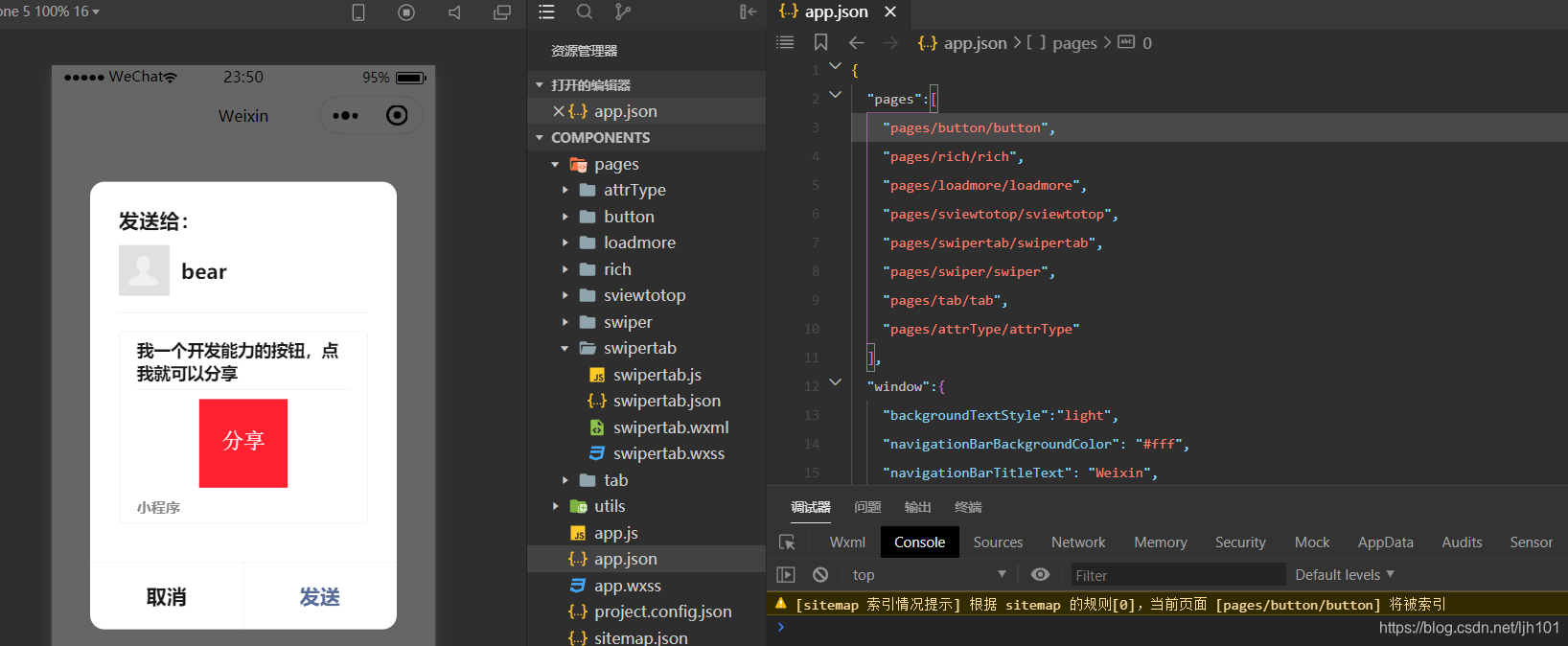Open device zoom dropdown arrow in simulator
The height and width of the screenshot is (646, 1568).
(96, 12)
